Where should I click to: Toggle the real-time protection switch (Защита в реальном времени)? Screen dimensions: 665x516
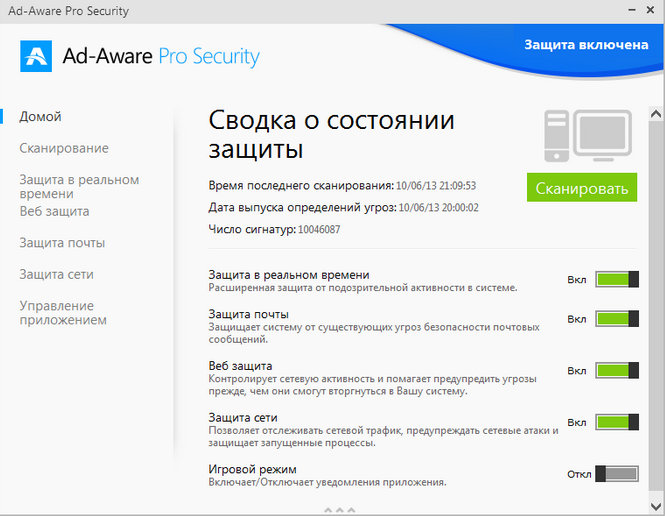click(617, 279)
